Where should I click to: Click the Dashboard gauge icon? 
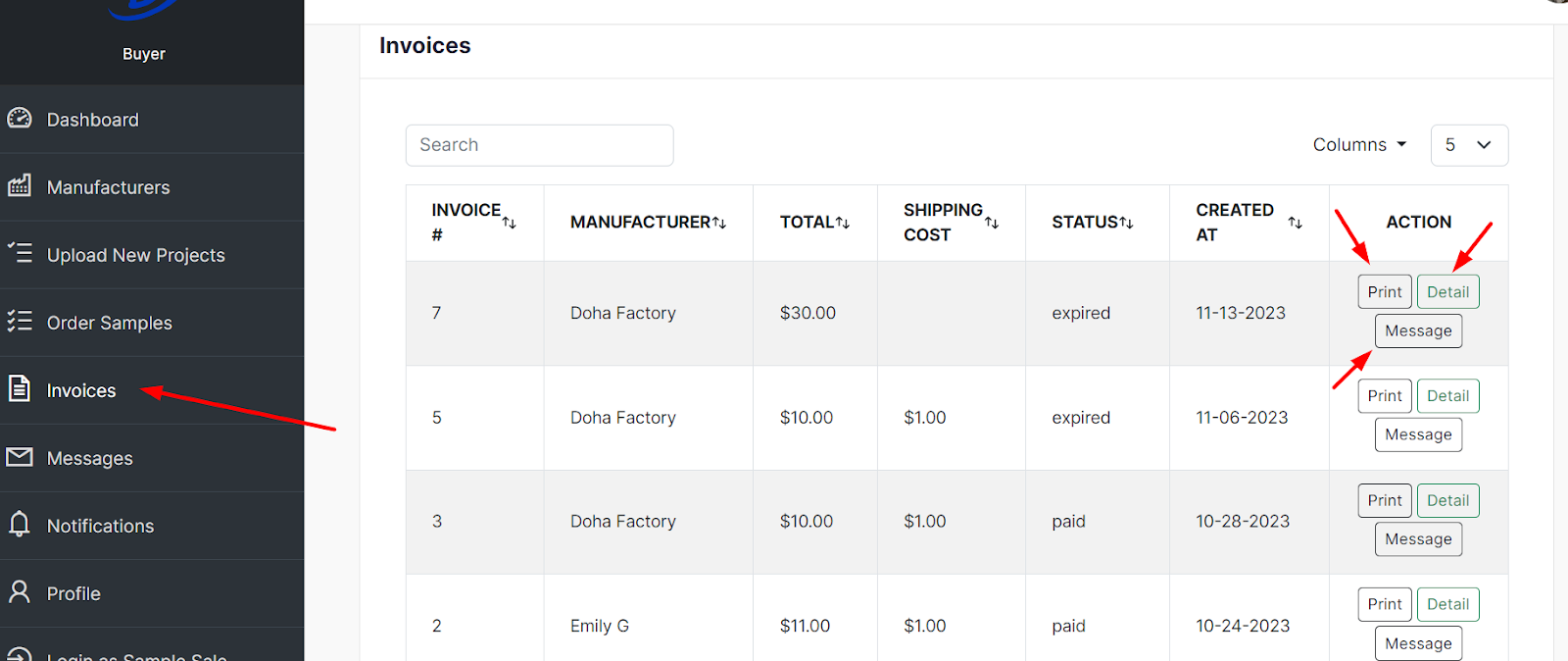pos(20,119)
